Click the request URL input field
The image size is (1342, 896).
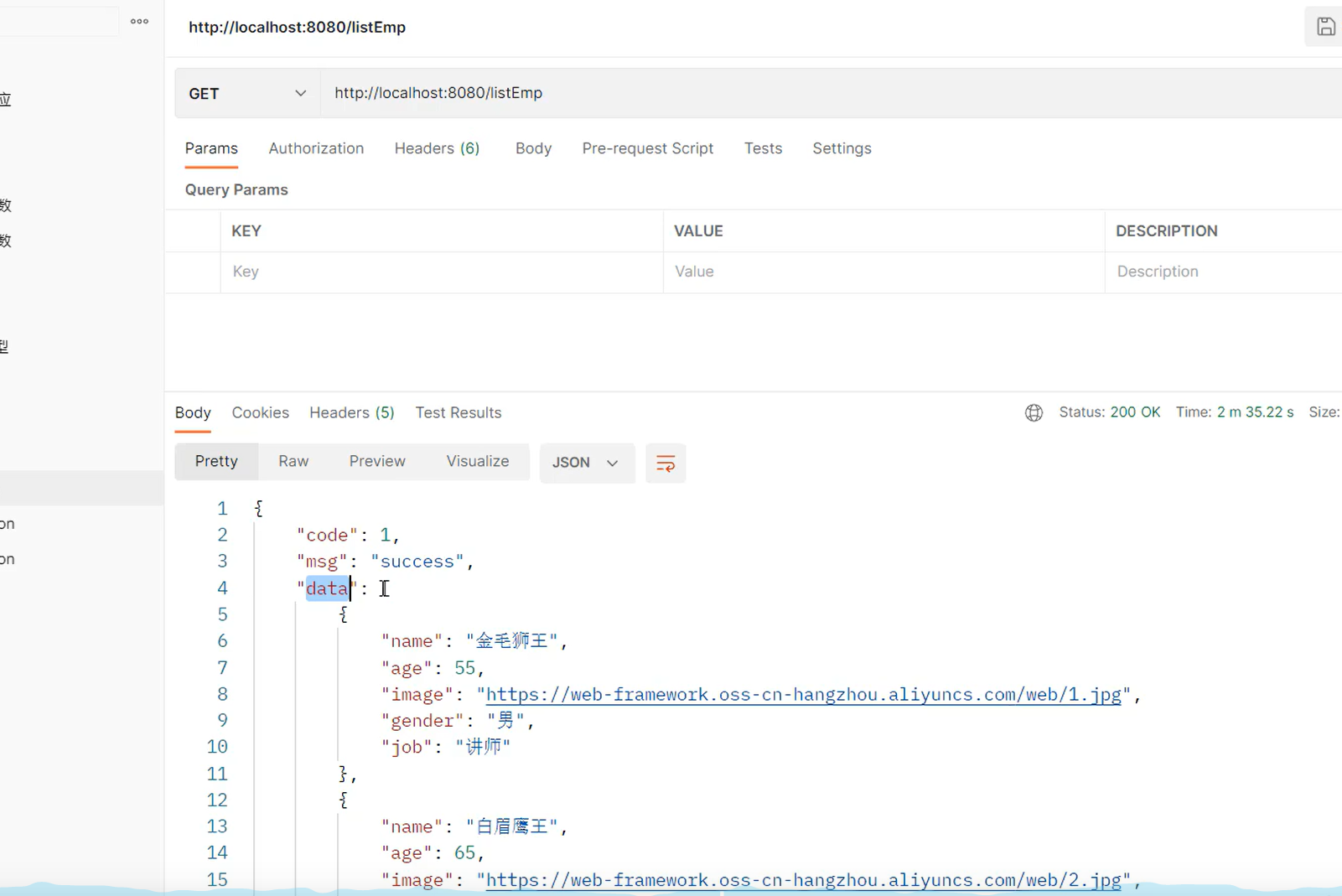click(830, 93)
